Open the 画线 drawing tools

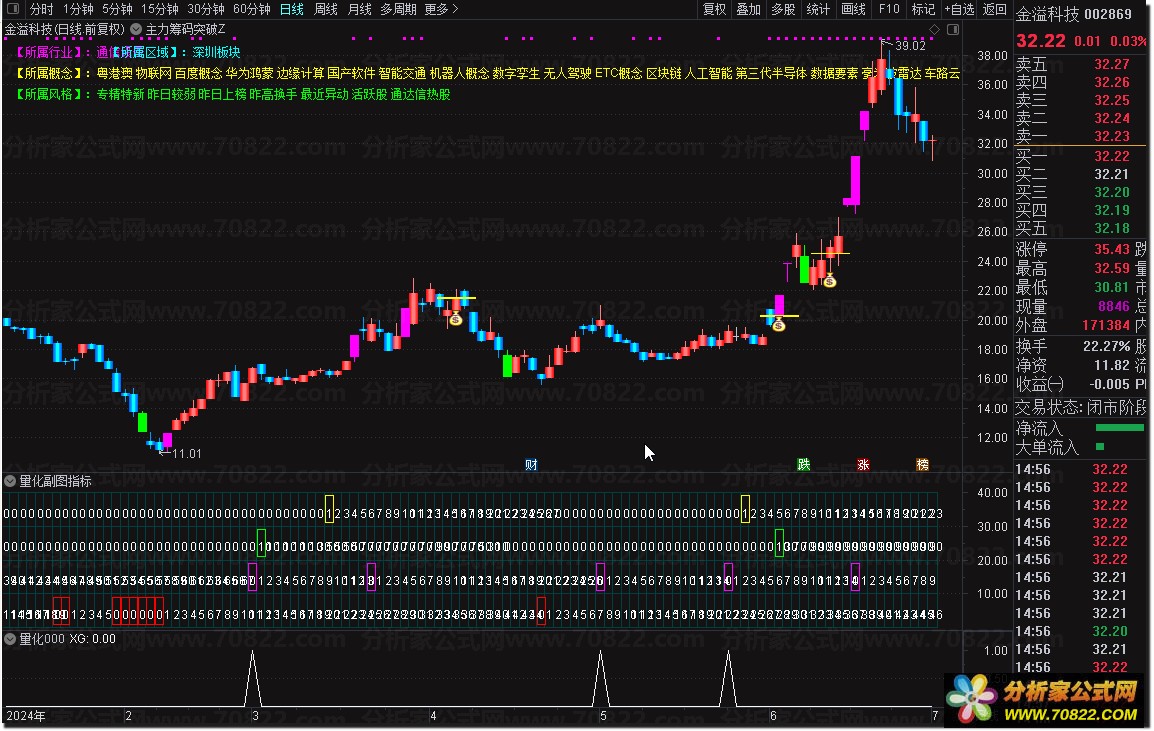(x=853, y=9)
